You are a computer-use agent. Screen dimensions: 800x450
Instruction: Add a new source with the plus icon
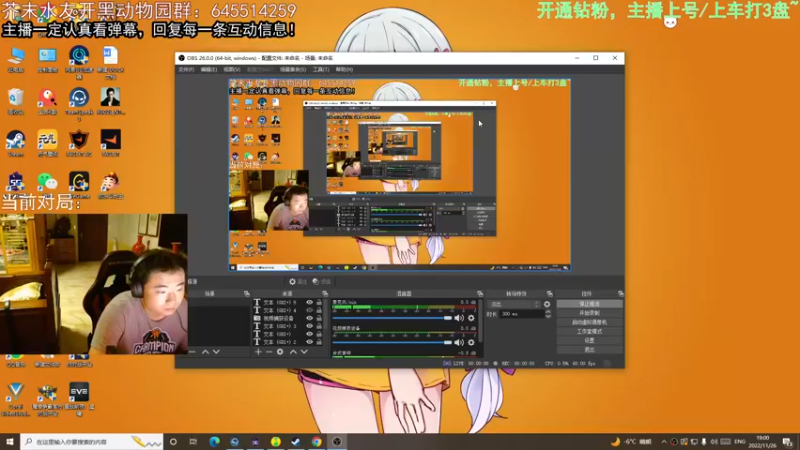(258, 352)
